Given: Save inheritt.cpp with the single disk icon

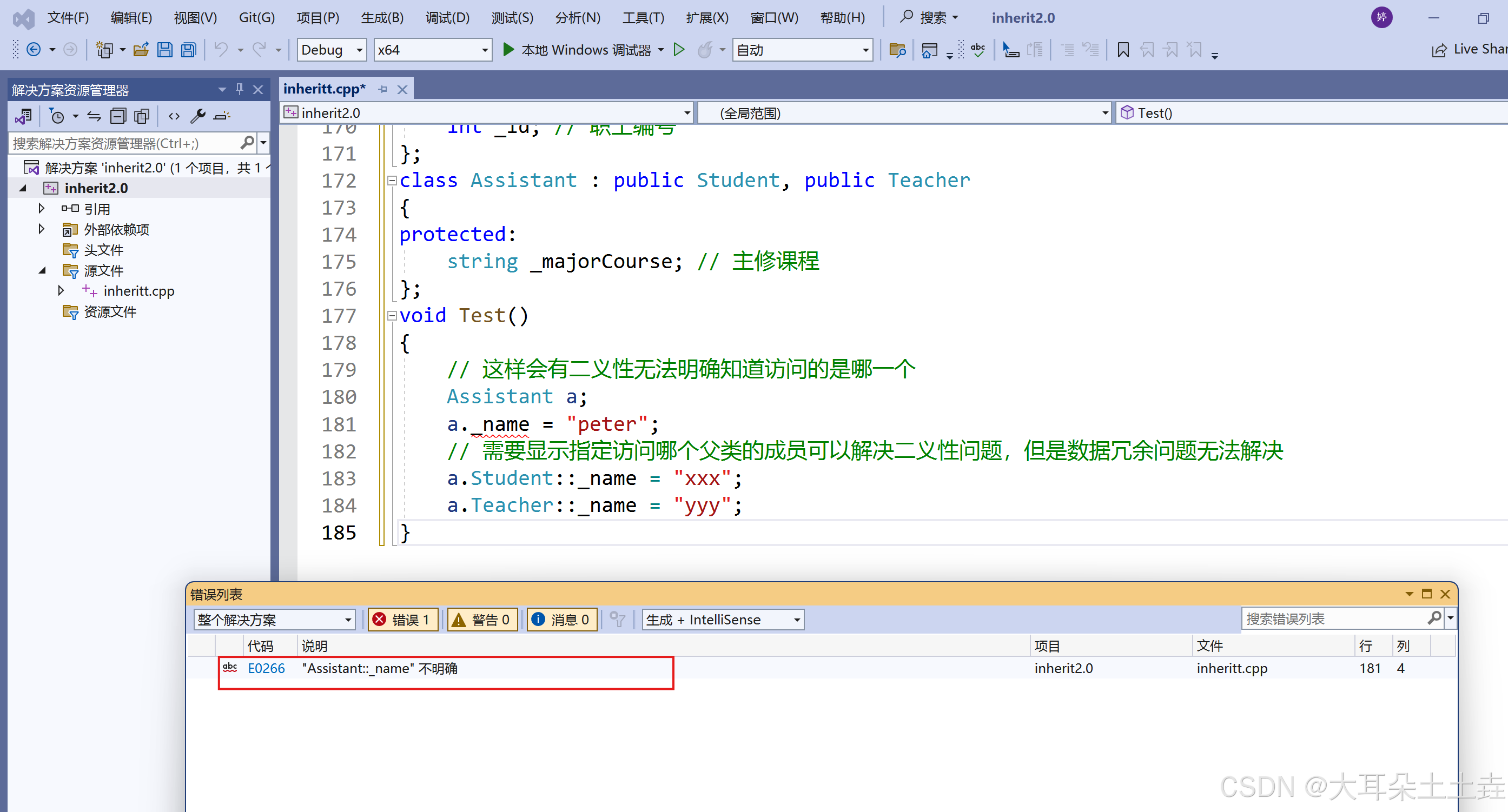Looking at the screenshot, I should 165,50.
